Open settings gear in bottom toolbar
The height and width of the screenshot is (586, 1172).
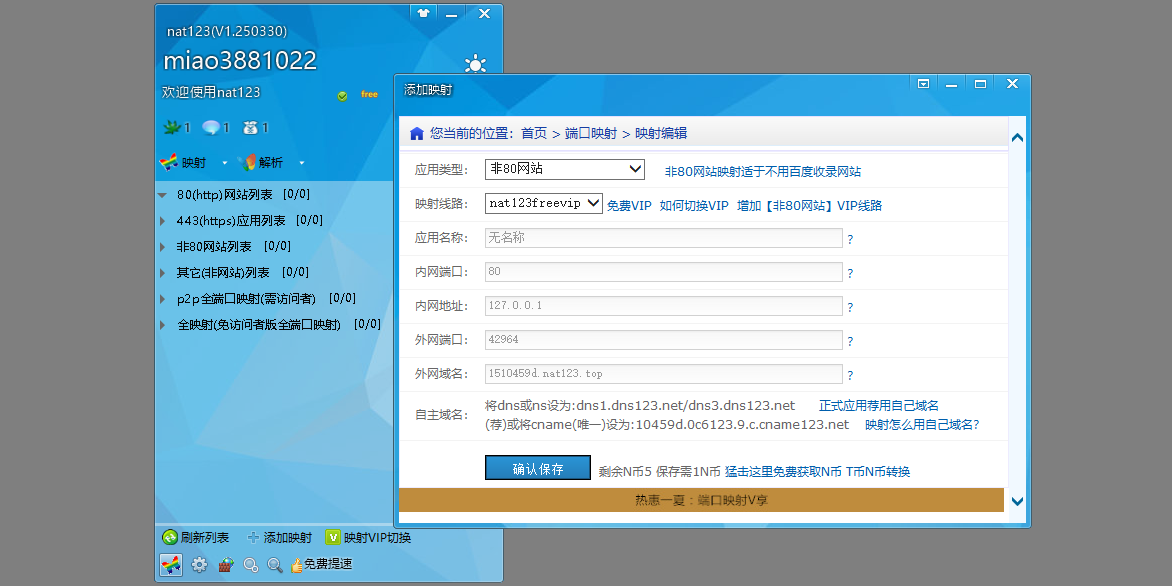(199, 565)
